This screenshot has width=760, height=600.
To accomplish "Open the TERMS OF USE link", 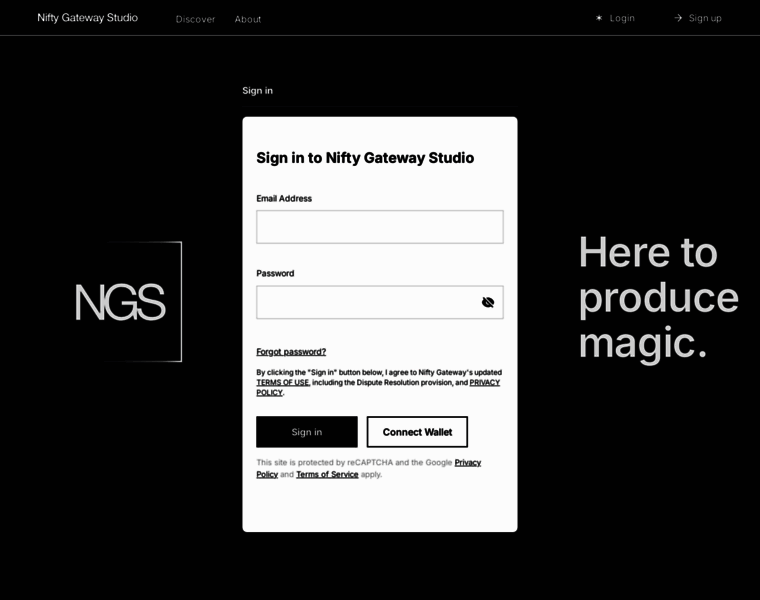I will click(283, 382).
